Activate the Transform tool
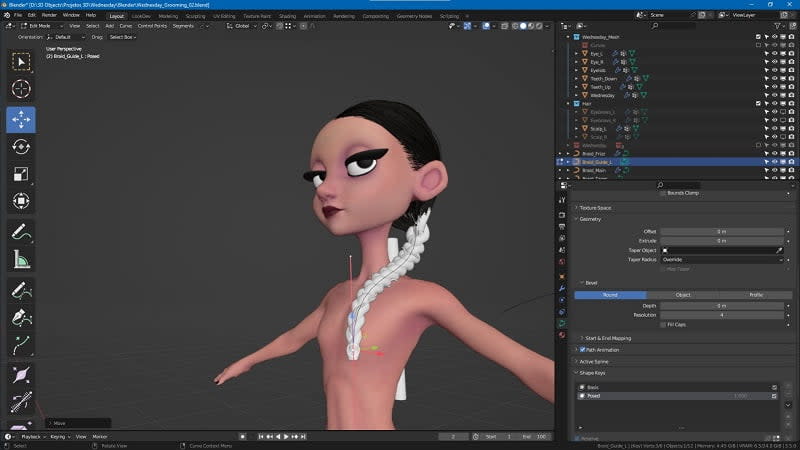 (21, 201)
